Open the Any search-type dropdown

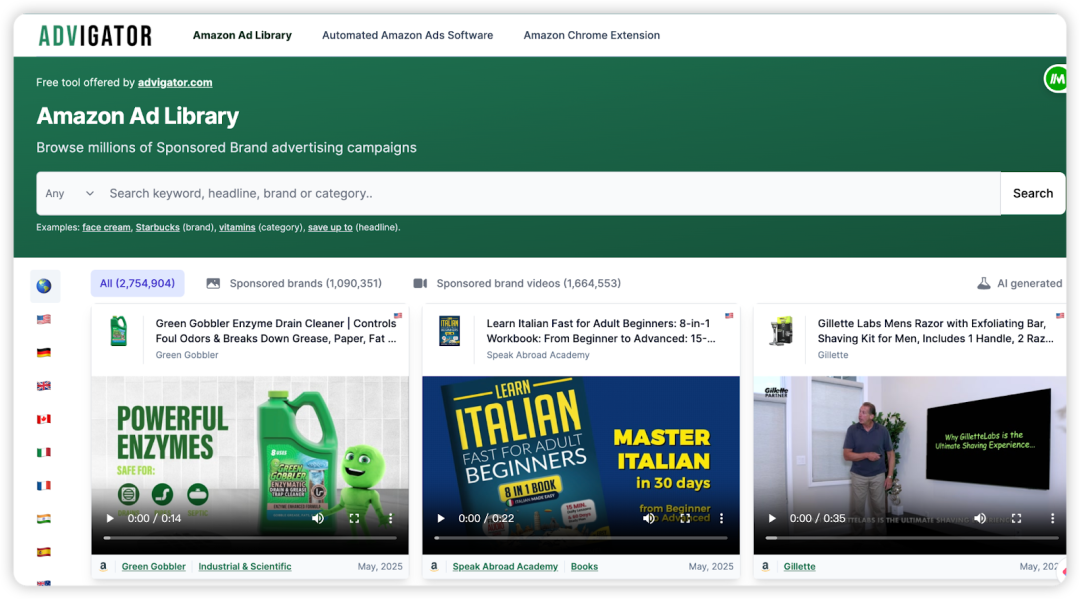[x=70, y=193]
